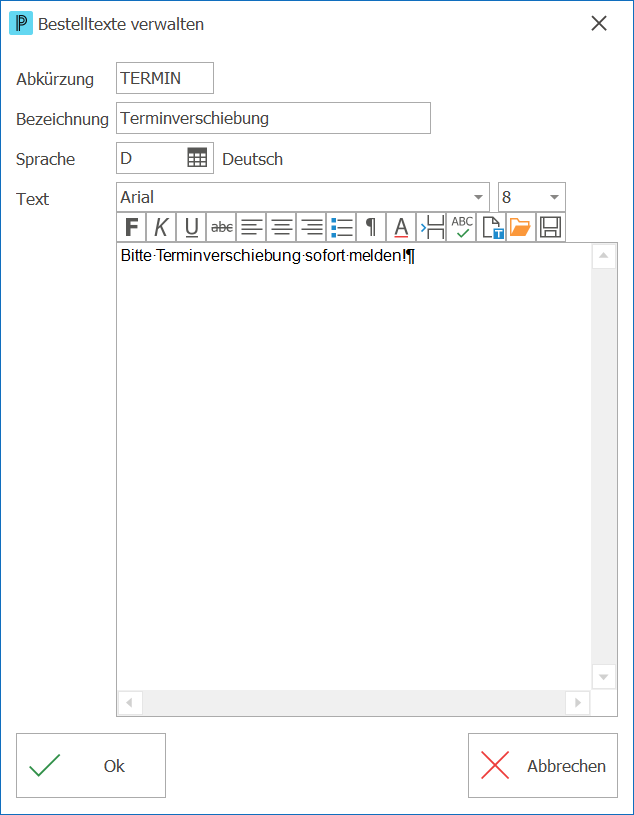Click the page break insert icon
Viewport: 634px width, 815px height.
point(431,227)
